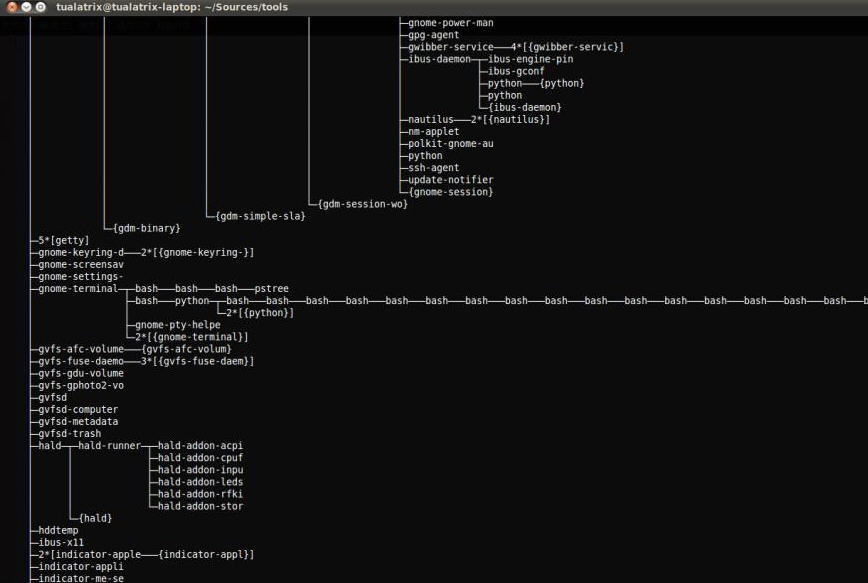Click the 2*[{nautilus}] thread group
Viewport: 868px width, 583px height.
pos(510,120)
